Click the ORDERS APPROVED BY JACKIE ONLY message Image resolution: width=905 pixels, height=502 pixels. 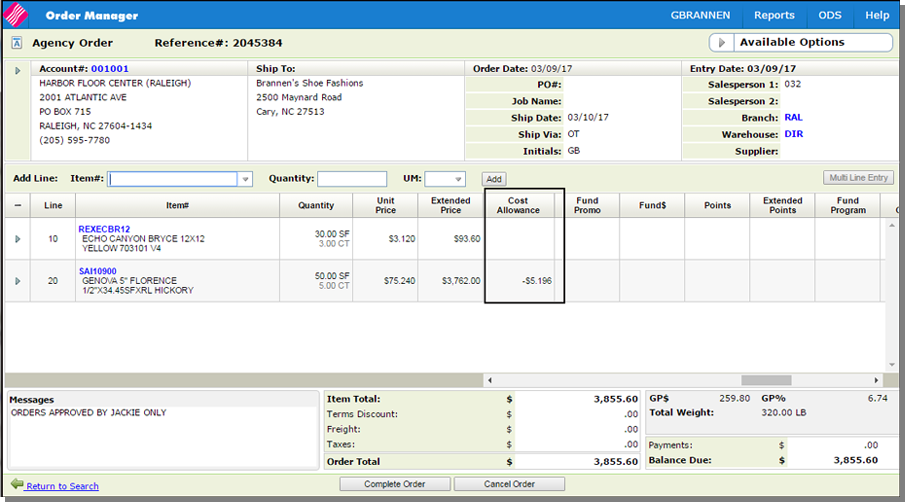pyautogui.click(x=88, y=413)
